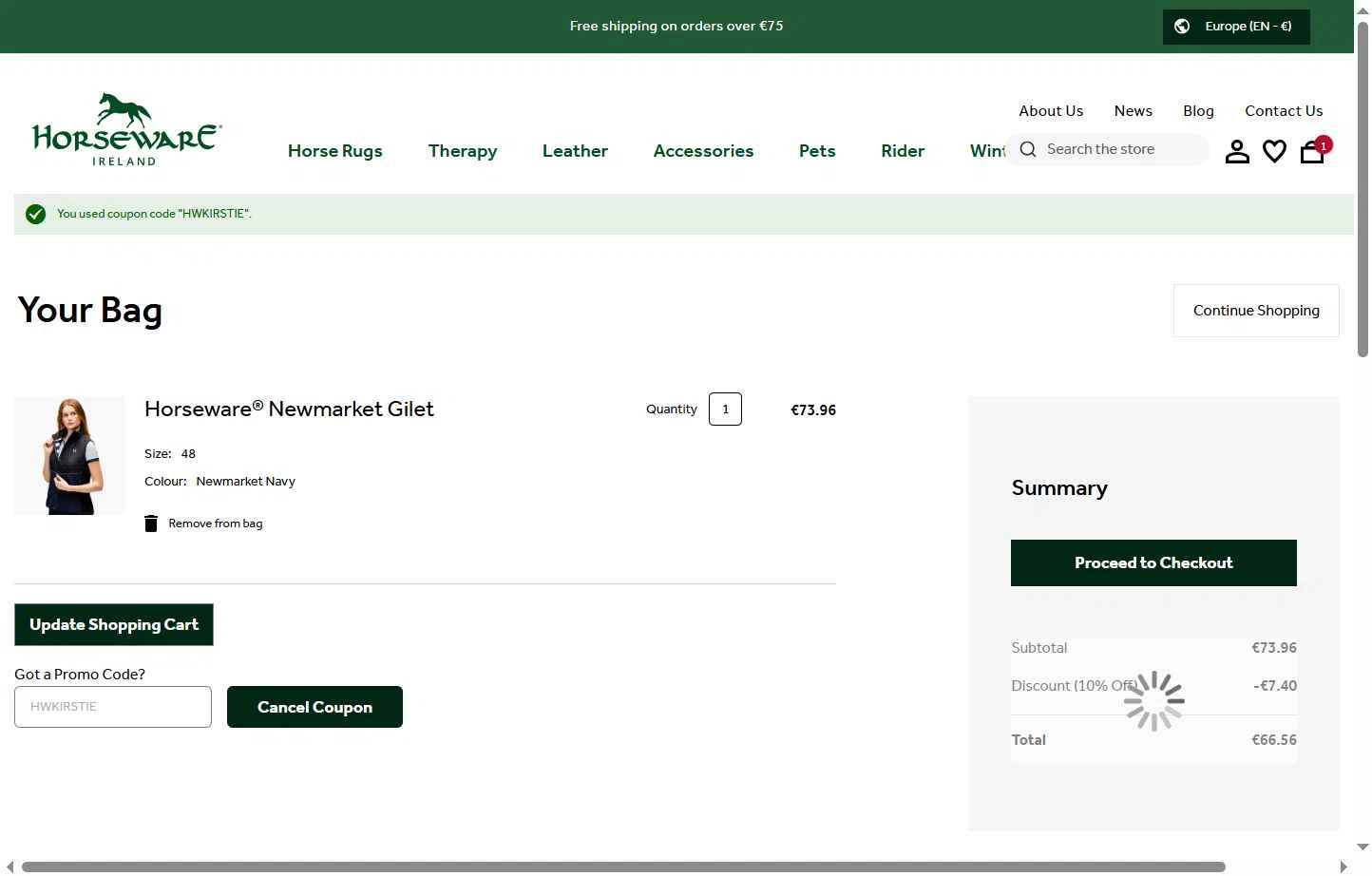Click the Total amount €66.56
1372x876 pixels.
point(1274,740)
